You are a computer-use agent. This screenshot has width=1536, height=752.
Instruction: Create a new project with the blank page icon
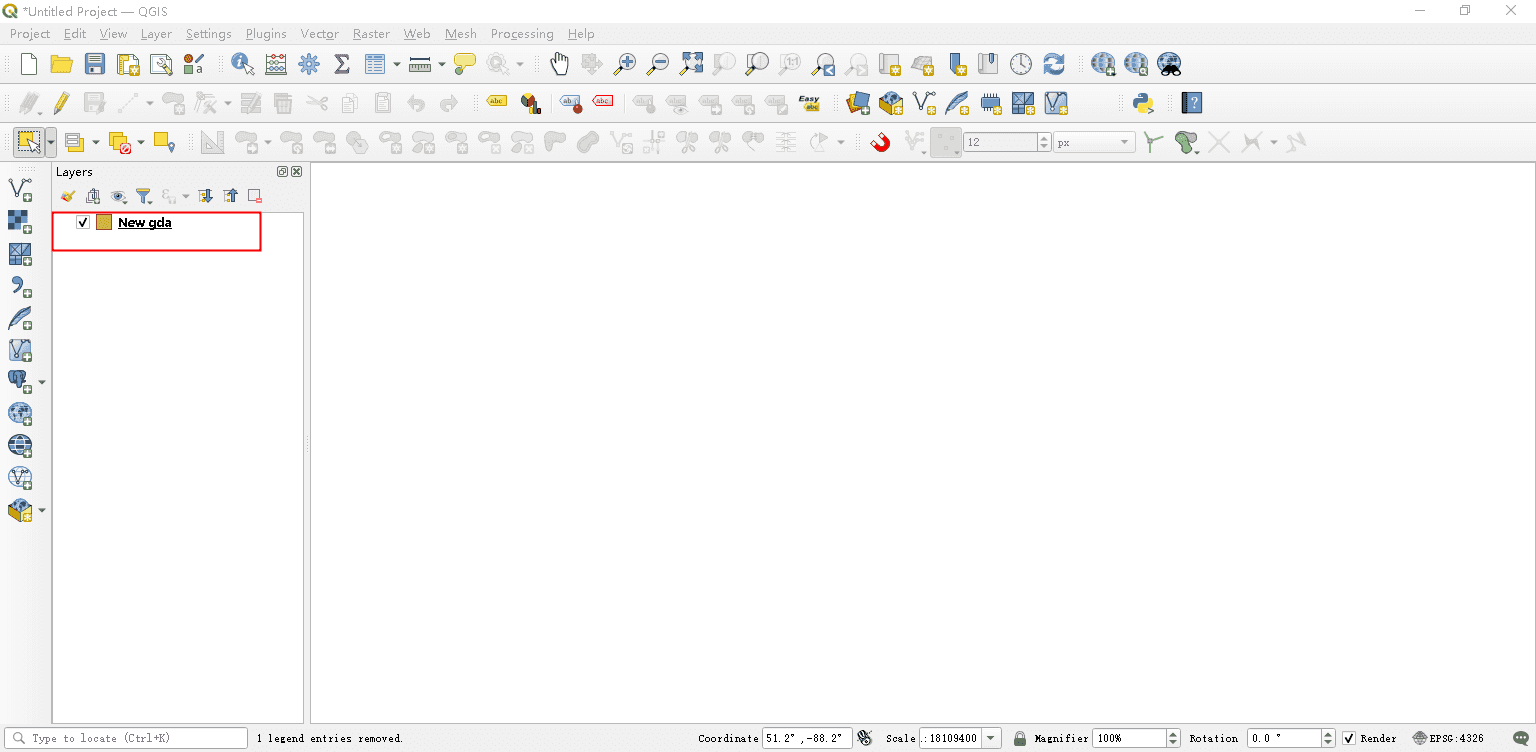(x=29, y=64)
